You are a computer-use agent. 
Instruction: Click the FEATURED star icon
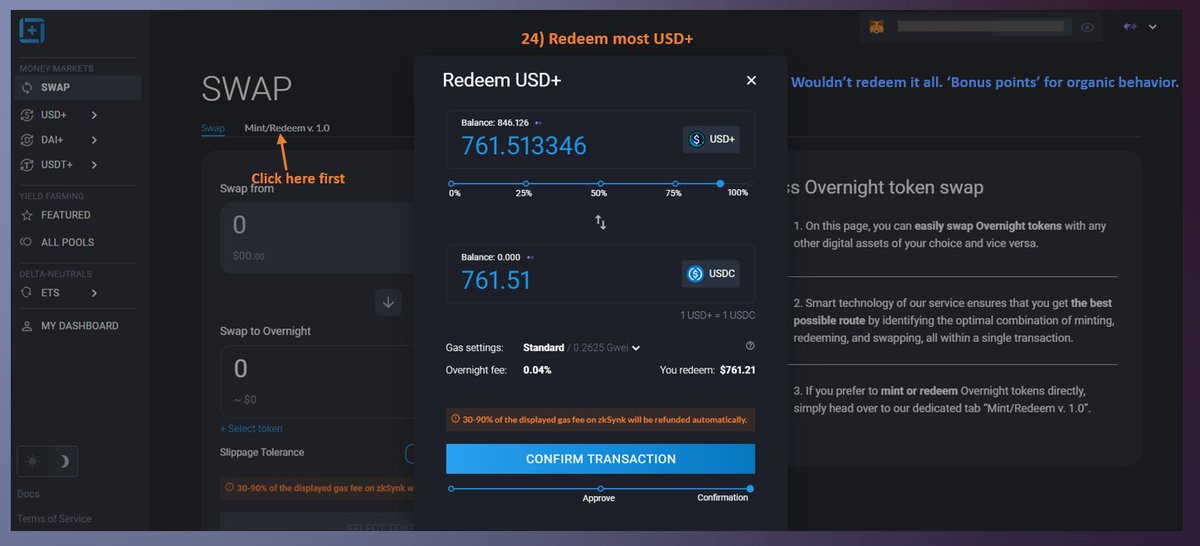click(x=27, y=215)
